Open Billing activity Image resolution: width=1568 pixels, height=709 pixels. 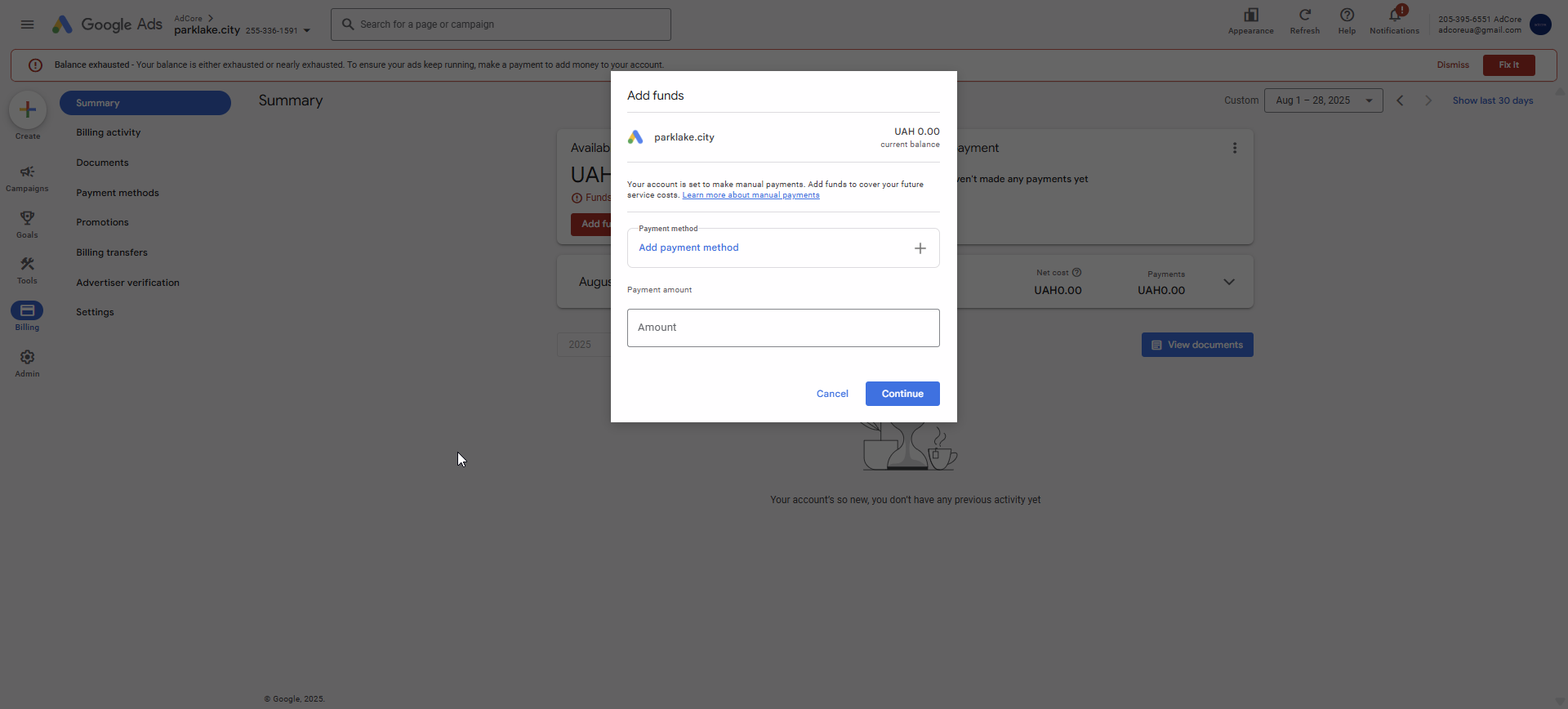pyautogui.click(x=109, y=132)
